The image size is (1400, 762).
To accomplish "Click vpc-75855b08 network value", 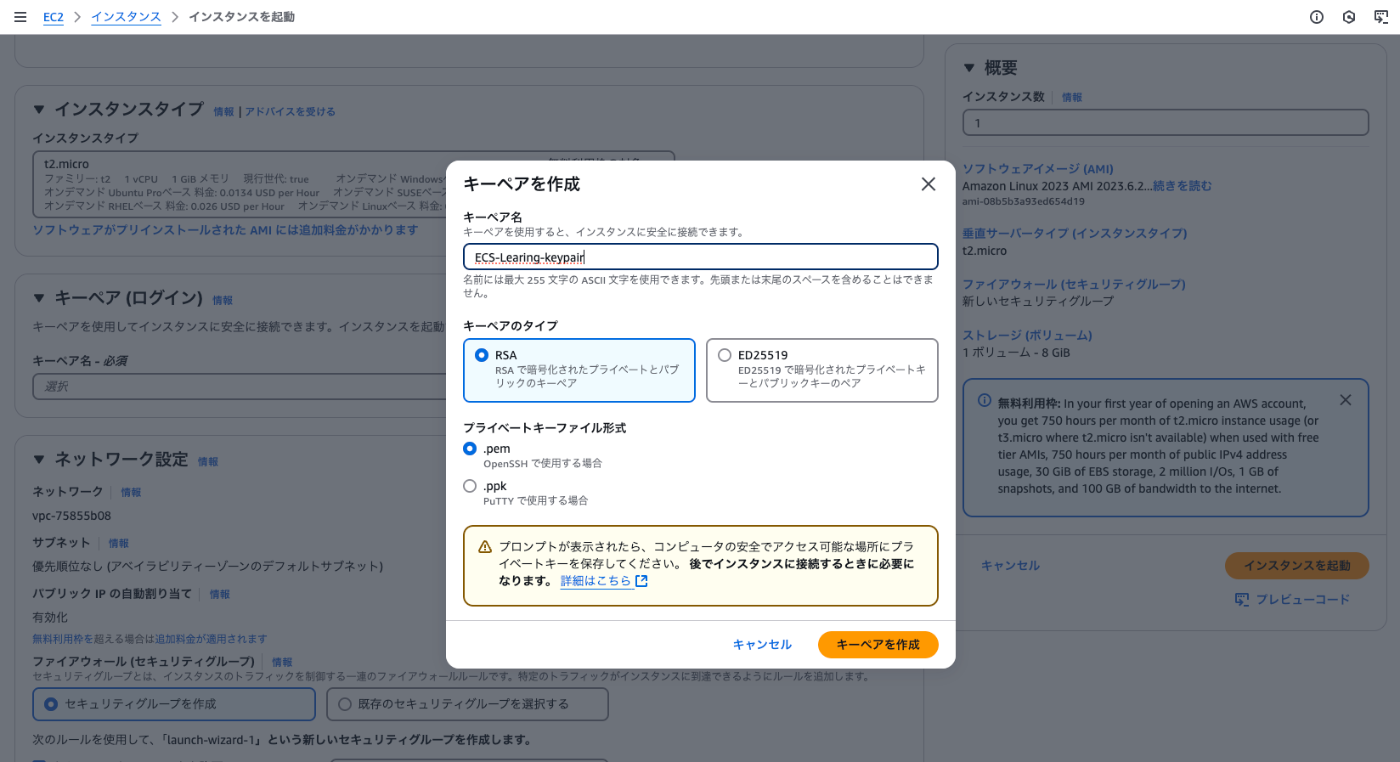I will (72, 516).
